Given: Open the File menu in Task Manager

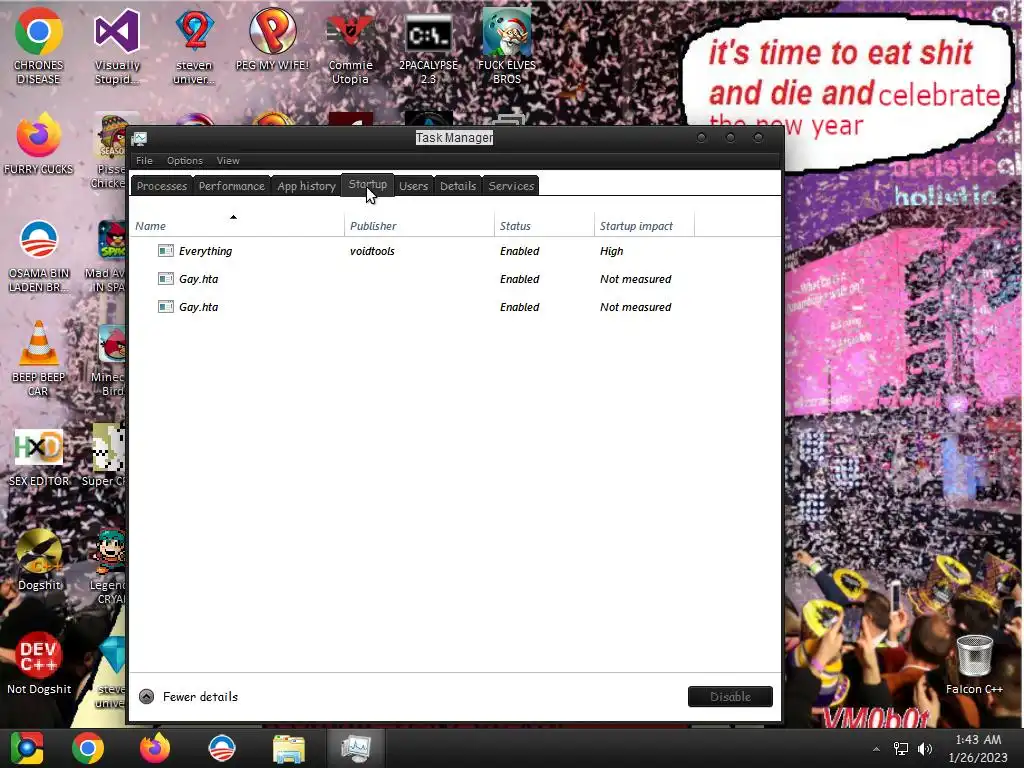Looking at the screenshot, I should 144,161.
